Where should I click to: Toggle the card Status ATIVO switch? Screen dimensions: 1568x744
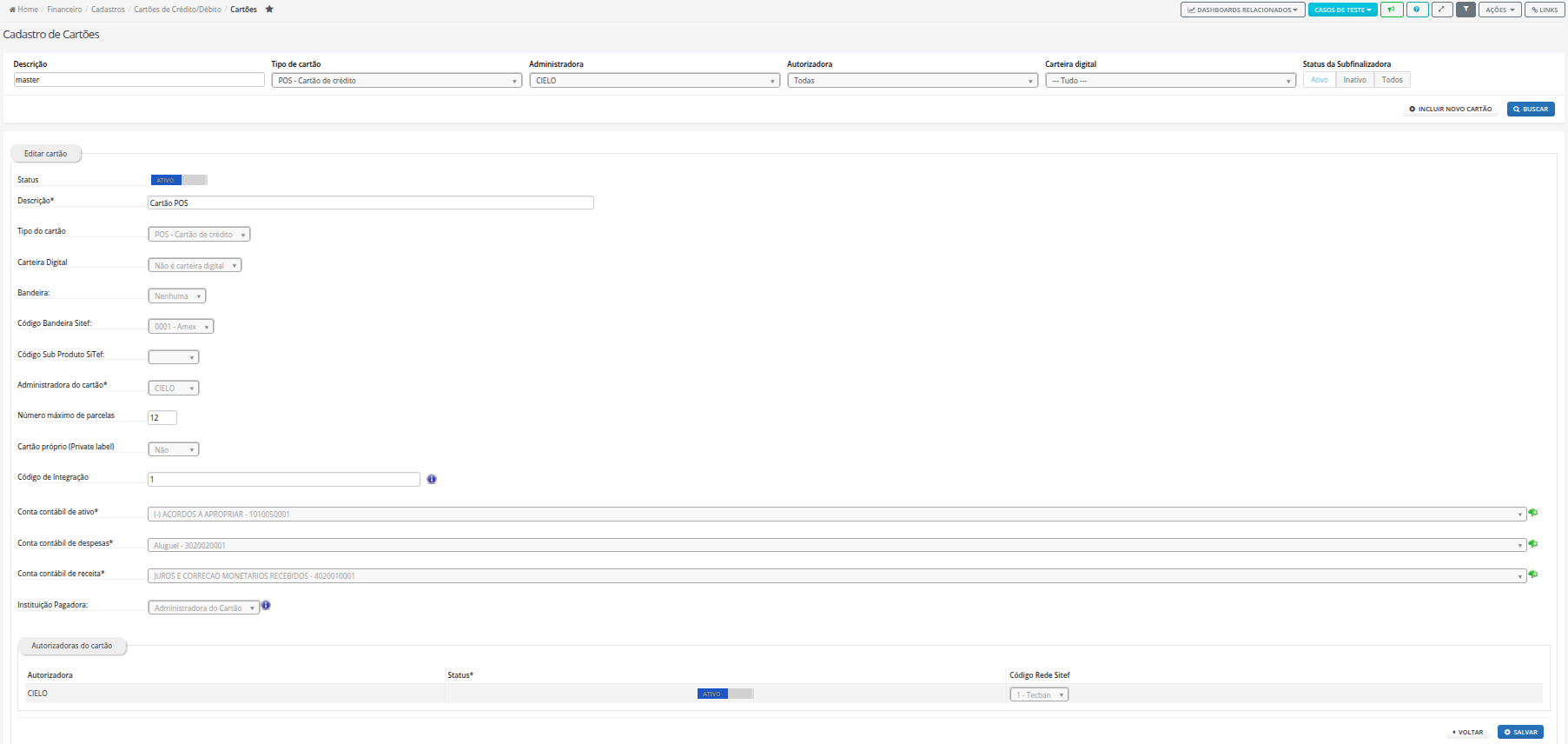pyautogui.click(x=179, y=180)
